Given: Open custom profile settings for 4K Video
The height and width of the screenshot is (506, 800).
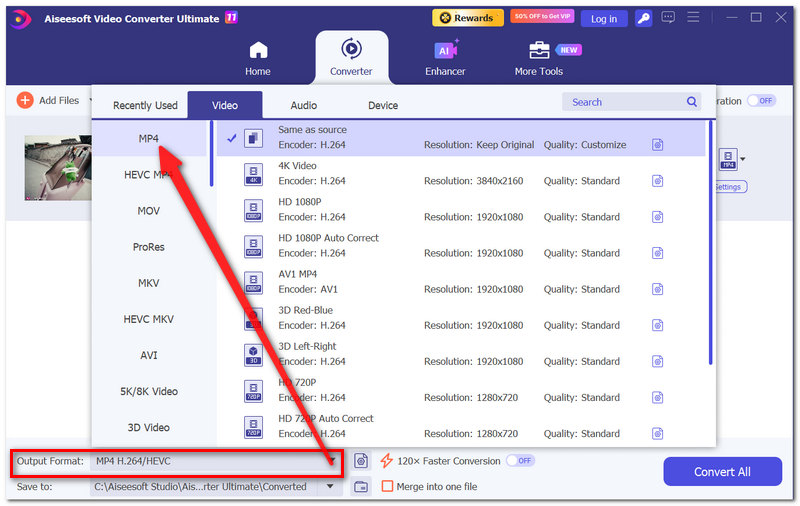Looking at the screenshot, I should point(658,181).
